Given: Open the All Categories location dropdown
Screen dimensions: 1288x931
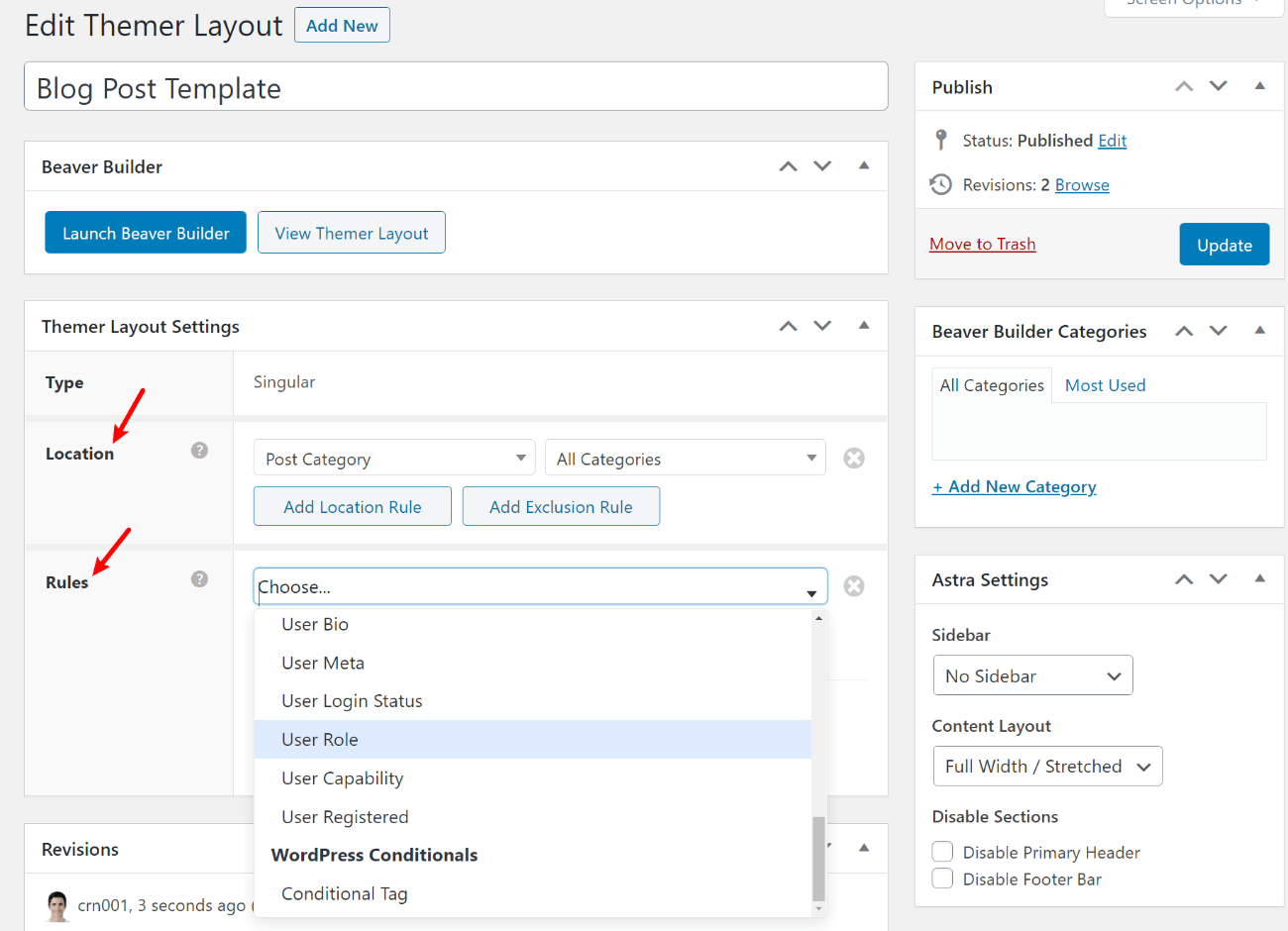Looking at the screenshot, I should point(686,458).
